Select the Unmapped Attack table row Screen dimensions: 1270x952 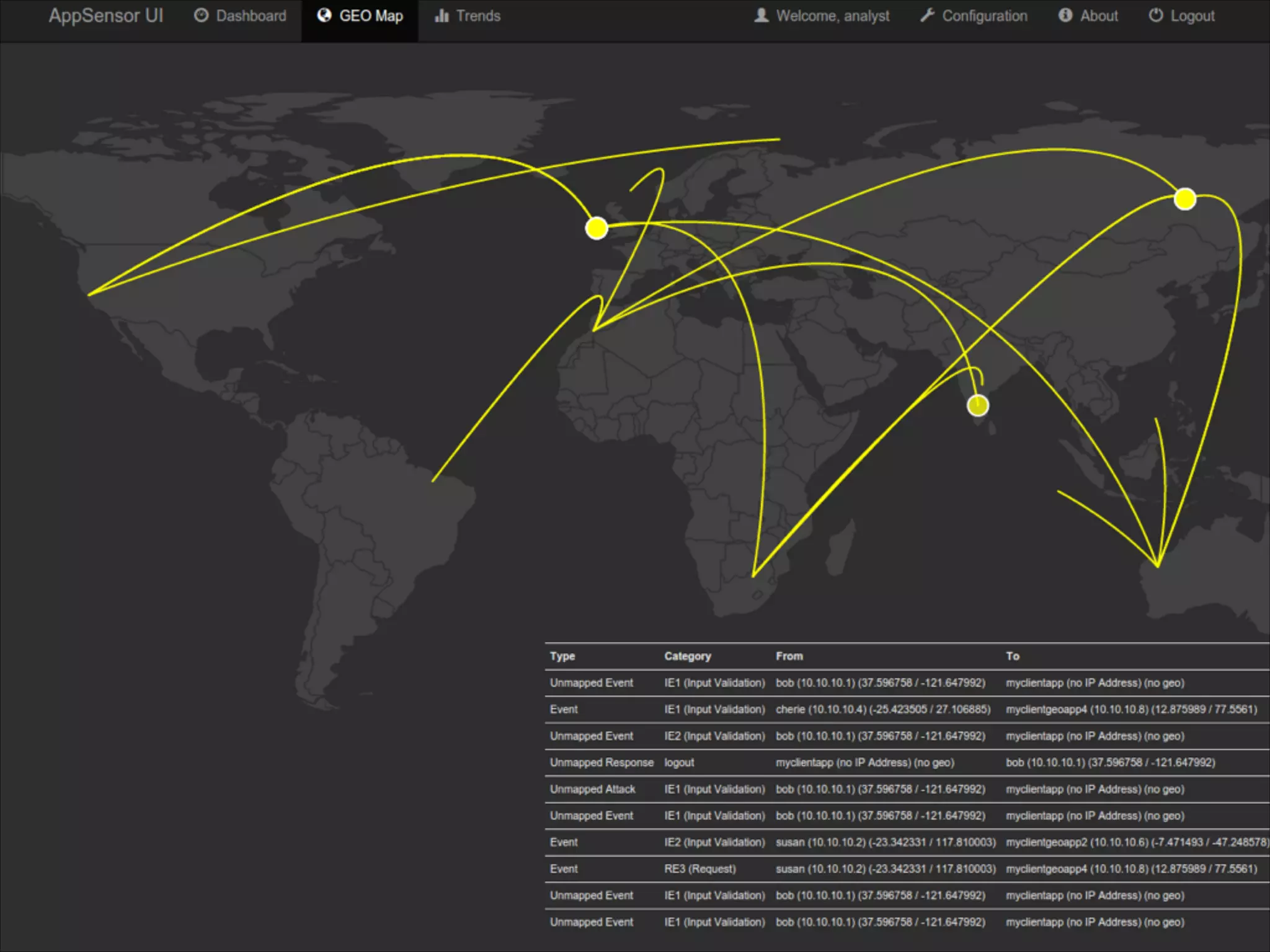click(x=868, y=789)
